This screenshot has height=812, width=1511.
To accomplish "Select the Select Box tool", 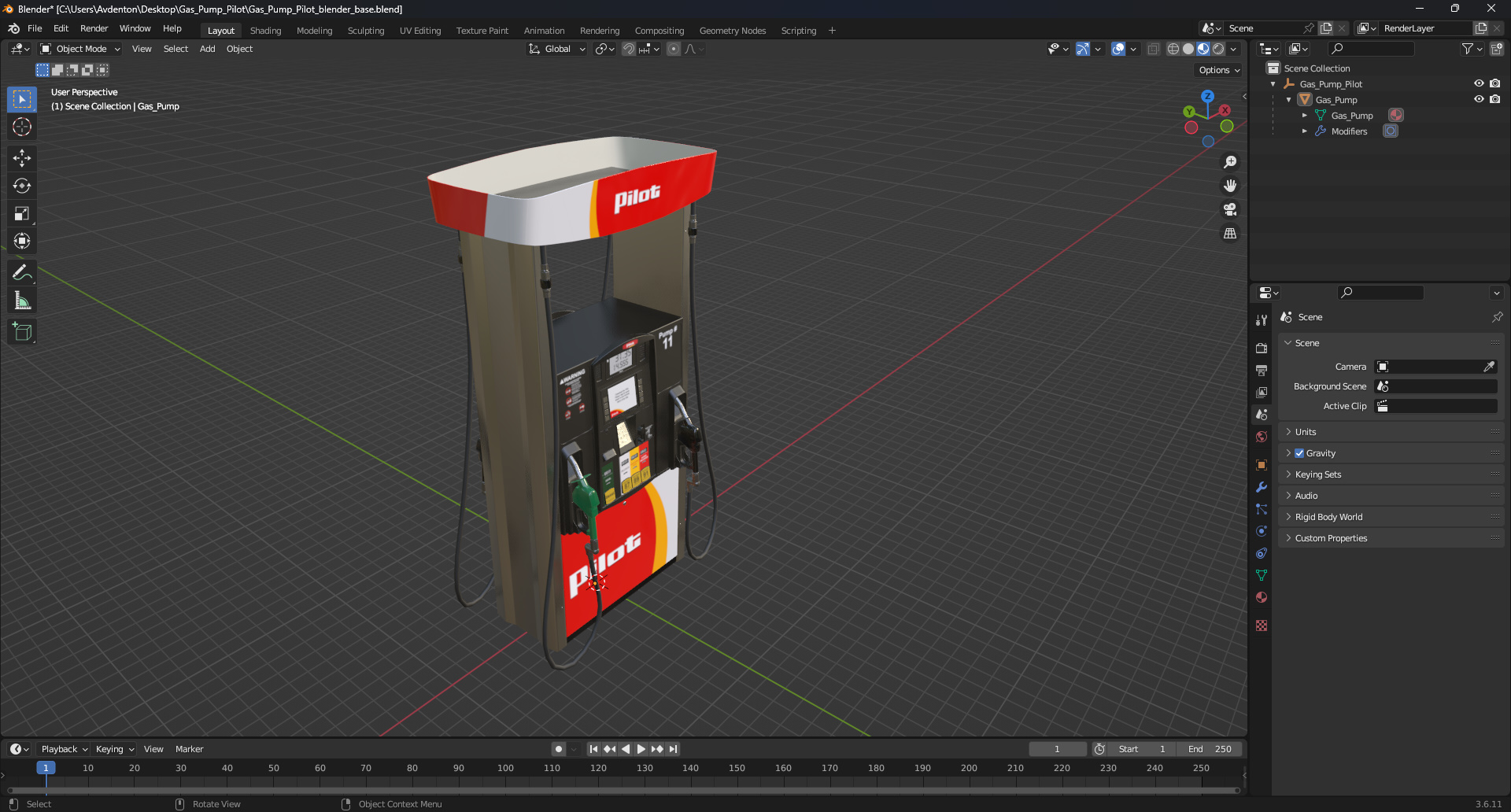I will pos(22,99).
